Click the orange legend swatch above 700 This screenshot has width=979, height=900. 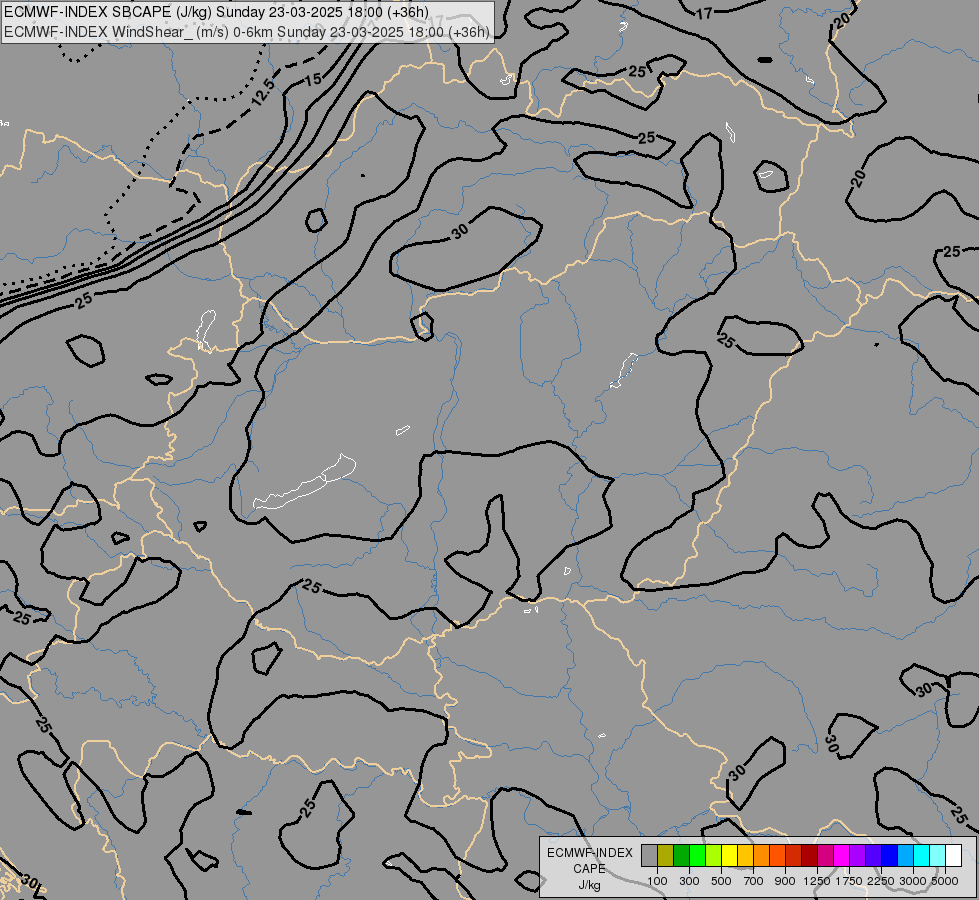pyautogui.click(x=762, y=855)
